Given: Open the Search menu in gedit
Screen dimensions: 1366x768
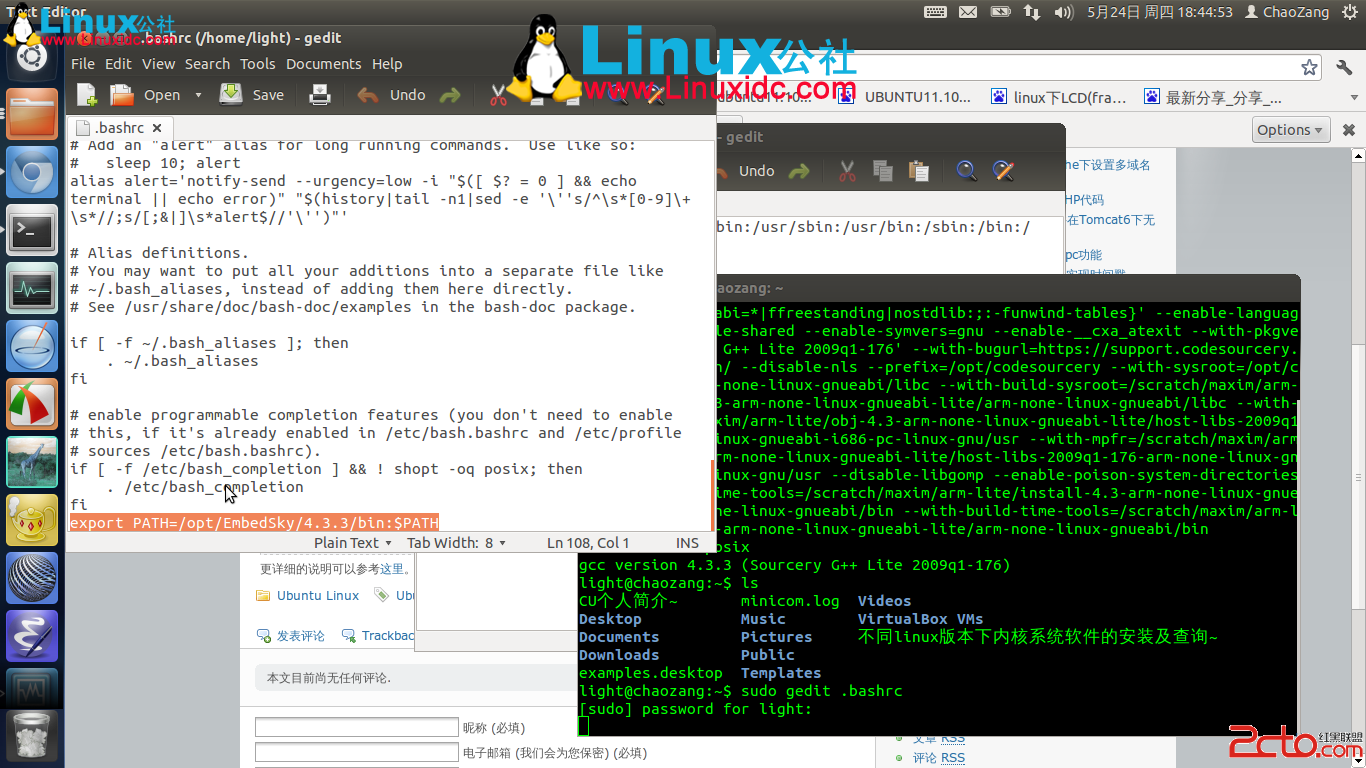Looking at the screenshot, I should 207,64.
